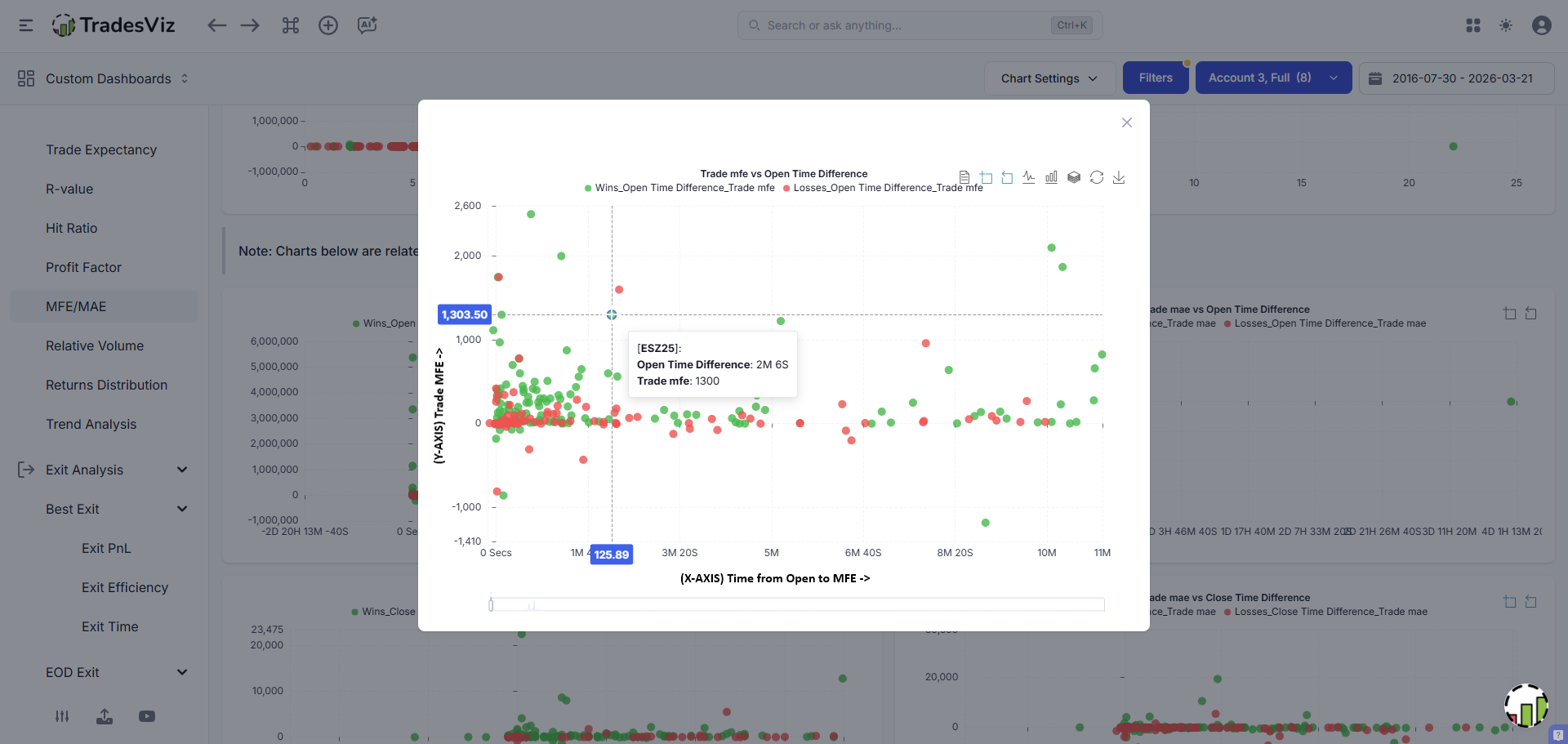This screenshot has height=744, width=1568.
Task: Open the chart data view icon
Action: (964, 177)
